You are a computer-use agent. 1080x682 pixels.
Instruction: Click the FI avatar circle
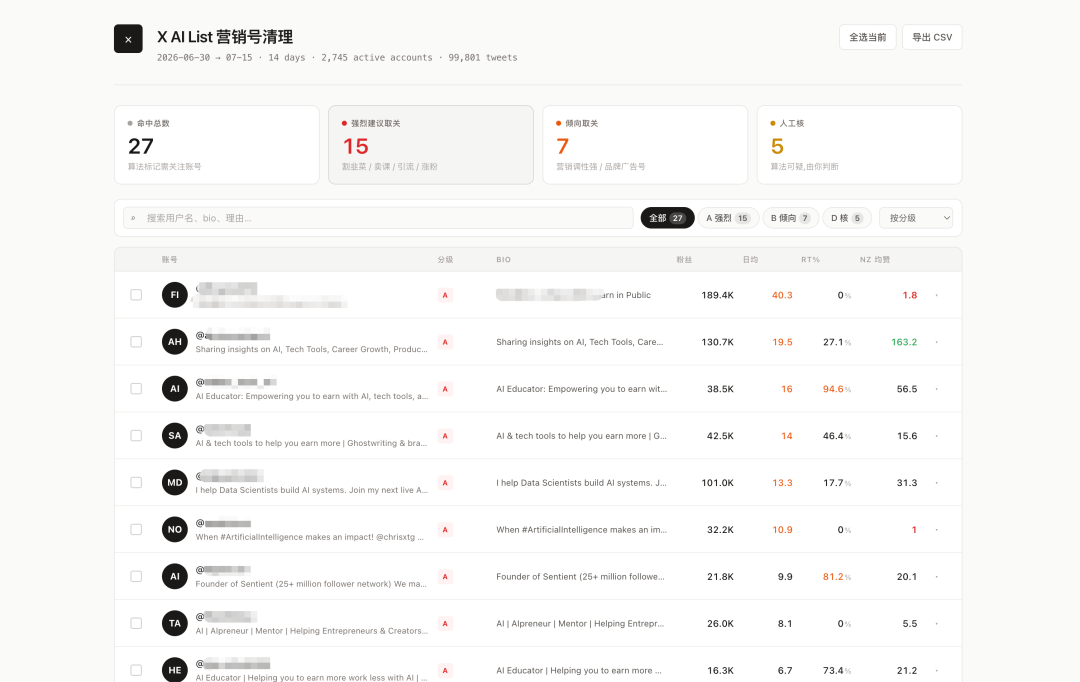[175, 295]
